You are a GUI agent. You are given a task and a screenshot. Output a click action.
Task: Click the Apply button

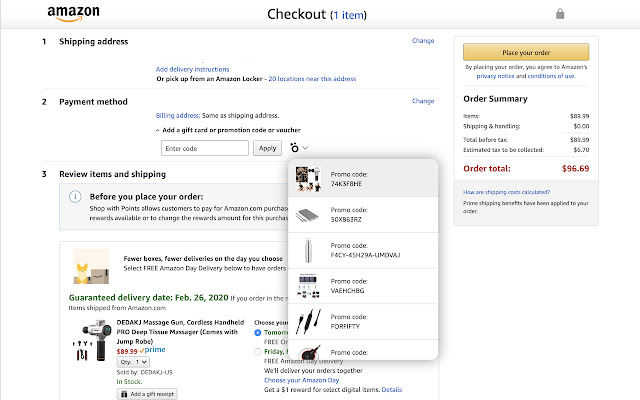click(x=267, y=148)
